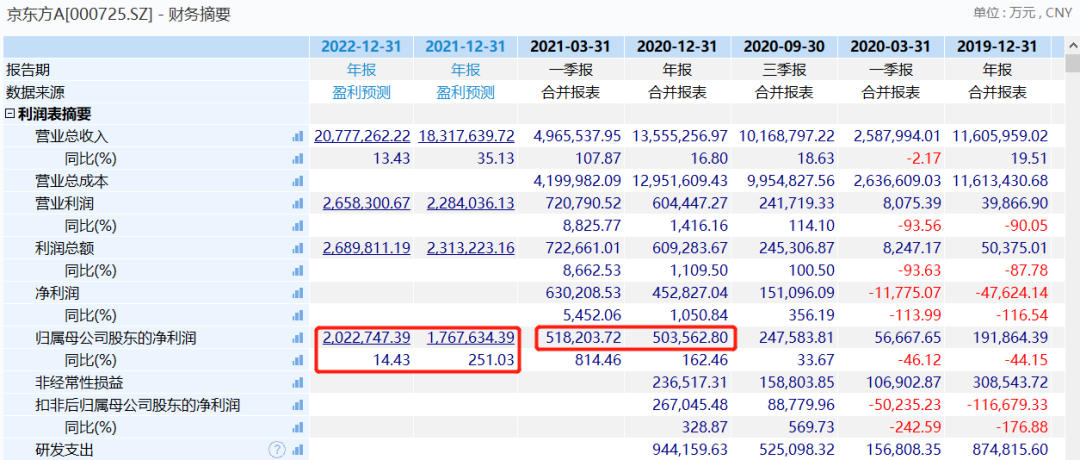This screenshot has width=1080, height=460.
Task: Select the 2022-12-31 column header
Action: (x=362, y=47)
